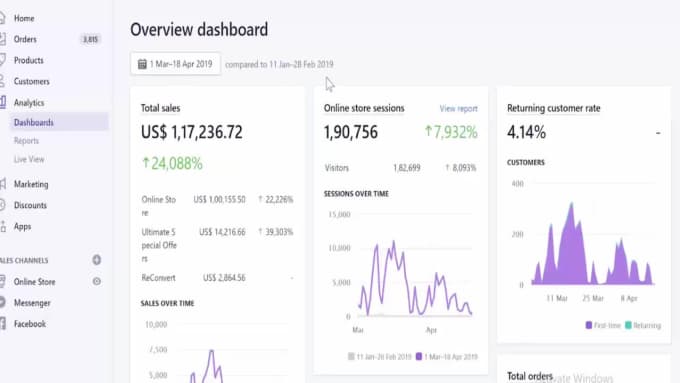Image resolution: width=680 pixels, height=383 pixels.
Task: Click the Messenger channel icon
Action: tap(3, 302)
